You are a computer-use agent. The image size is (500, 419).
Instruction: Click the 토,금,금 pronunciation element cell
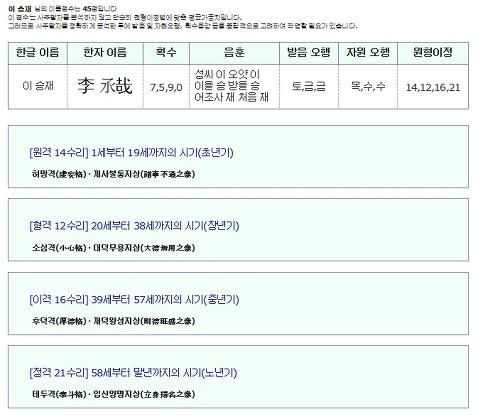[309, 87]
